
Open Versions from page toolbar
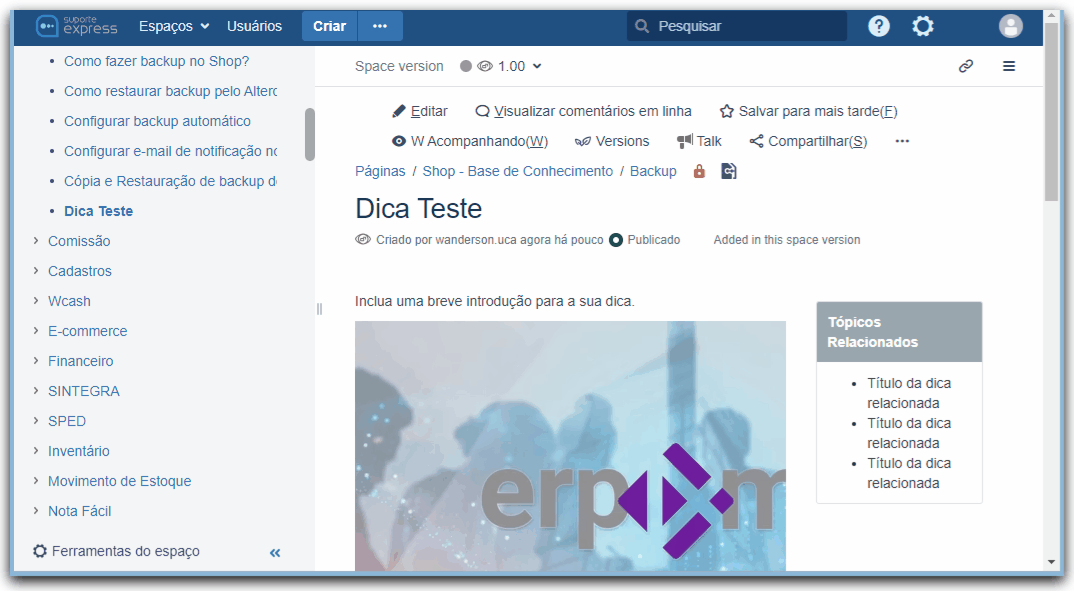tap(612, 141)
